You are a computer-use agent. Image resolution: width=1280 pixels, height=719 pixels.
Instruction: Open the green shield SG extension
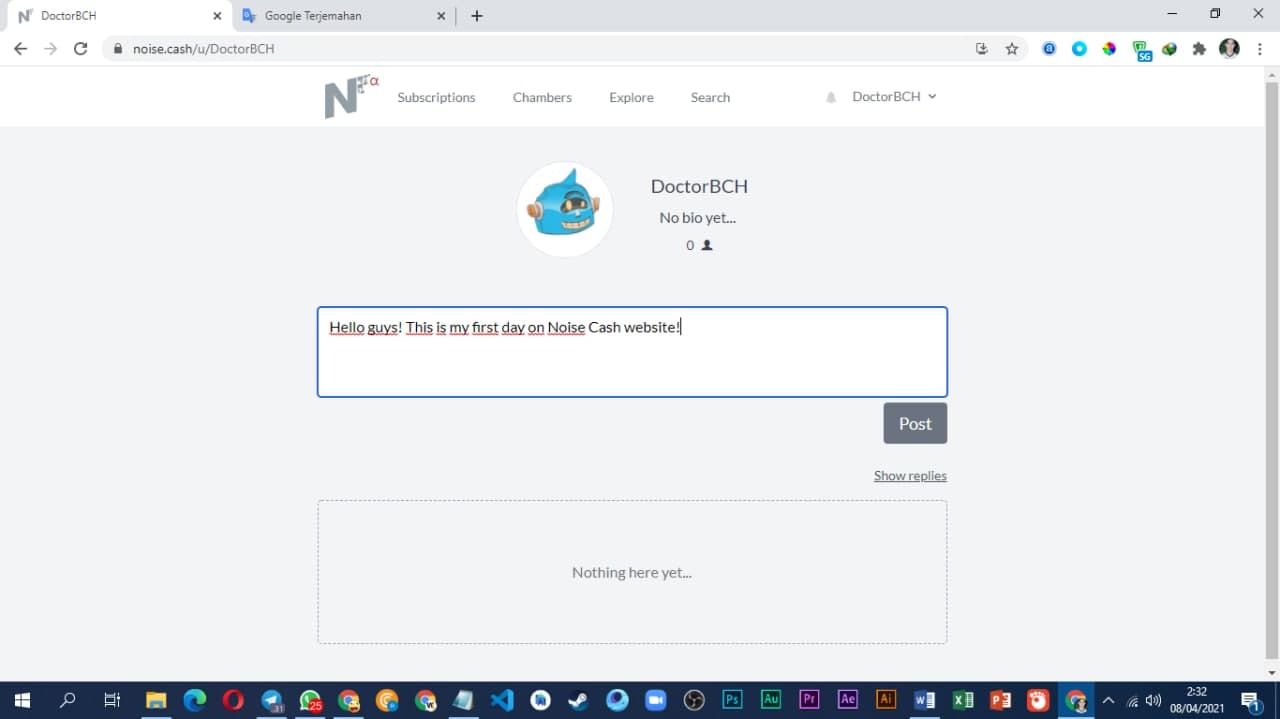(x=1141, y=50)
